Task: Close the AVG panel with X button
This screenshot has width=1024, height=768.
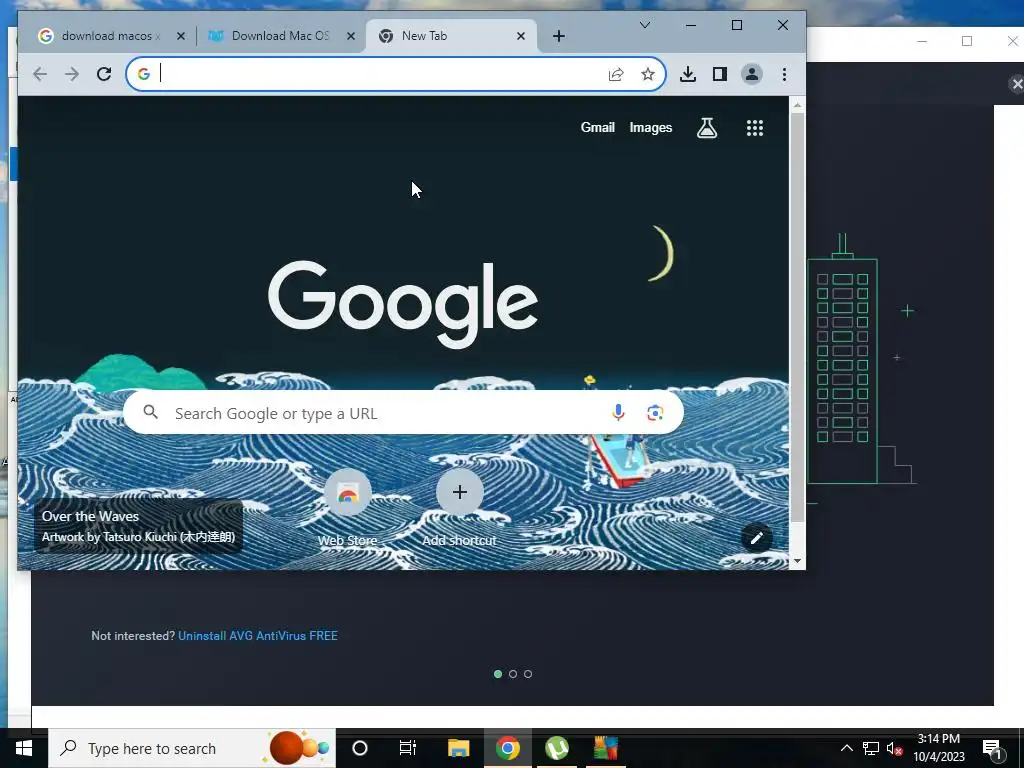Action: point(1016,84)
